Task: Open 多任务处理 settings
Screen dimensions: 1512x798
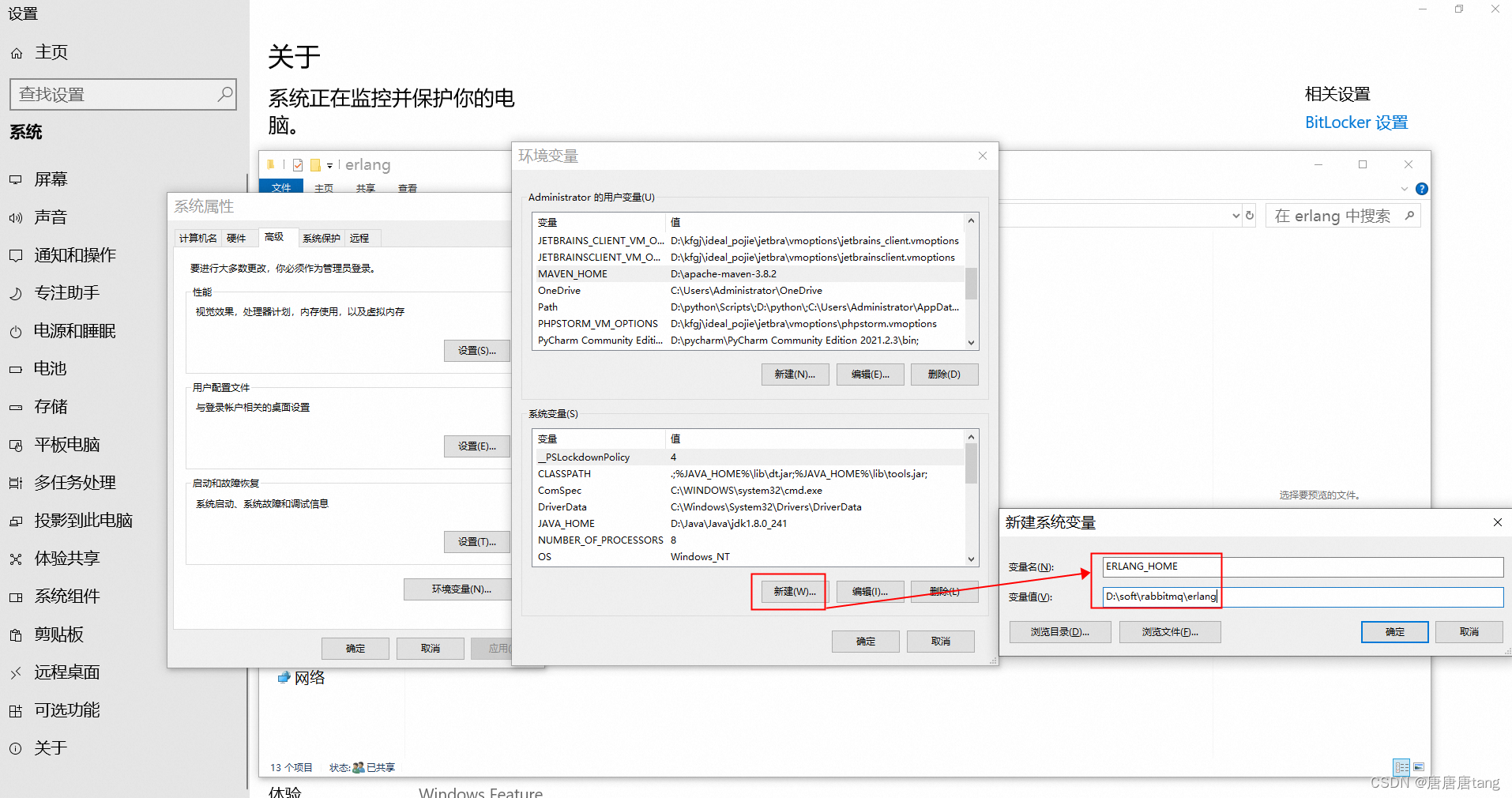Action: point(63,483)
